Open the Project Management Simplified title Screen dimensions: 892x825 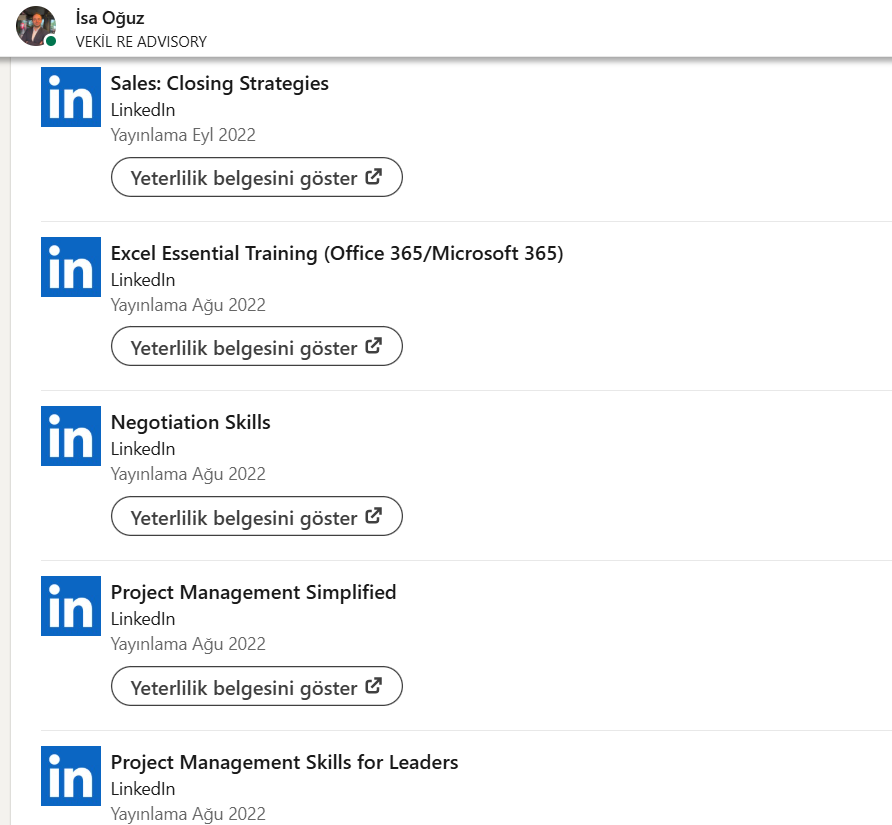coord(253,593)
